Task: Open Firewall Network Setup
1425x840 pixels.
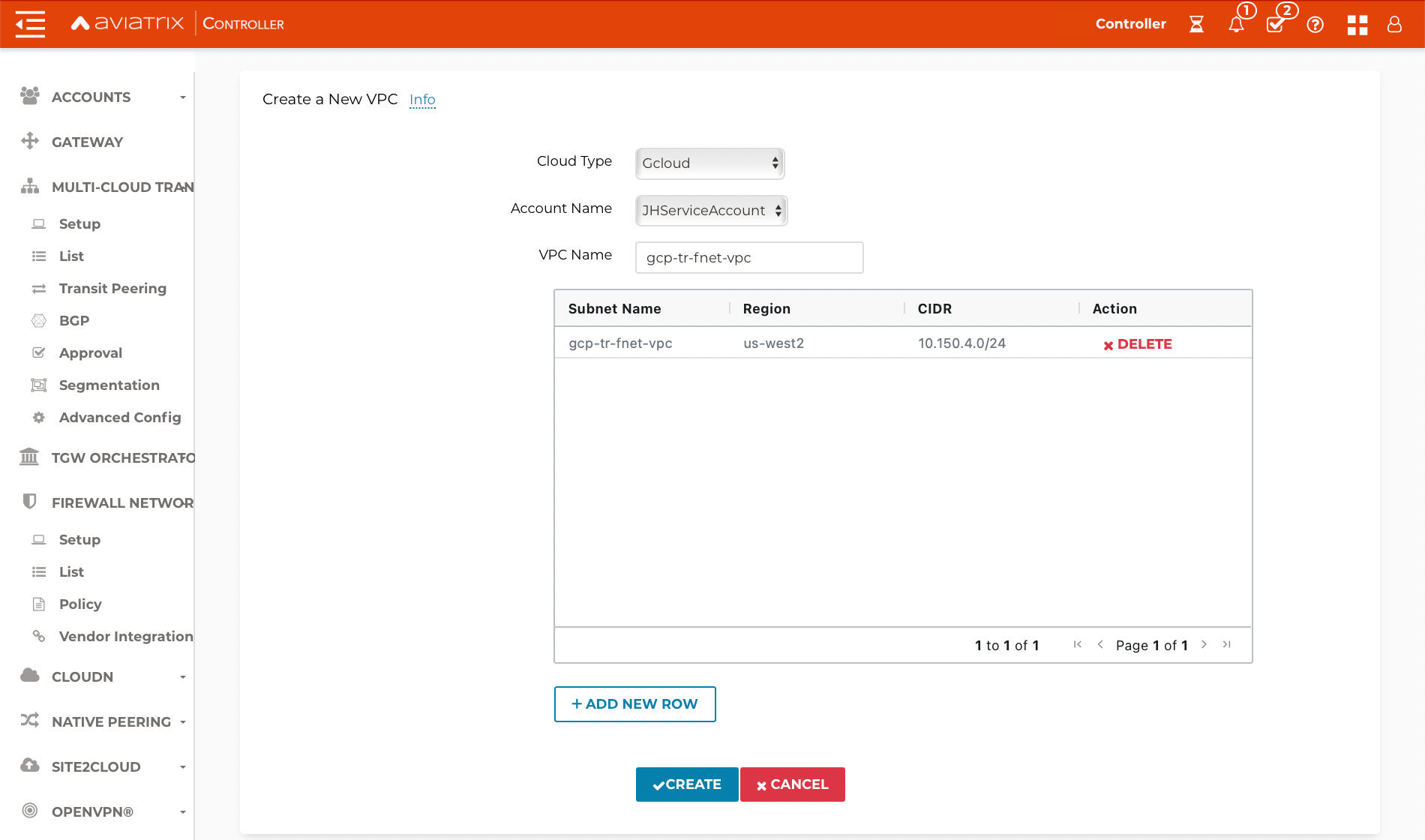Action: tap(79, 539)
